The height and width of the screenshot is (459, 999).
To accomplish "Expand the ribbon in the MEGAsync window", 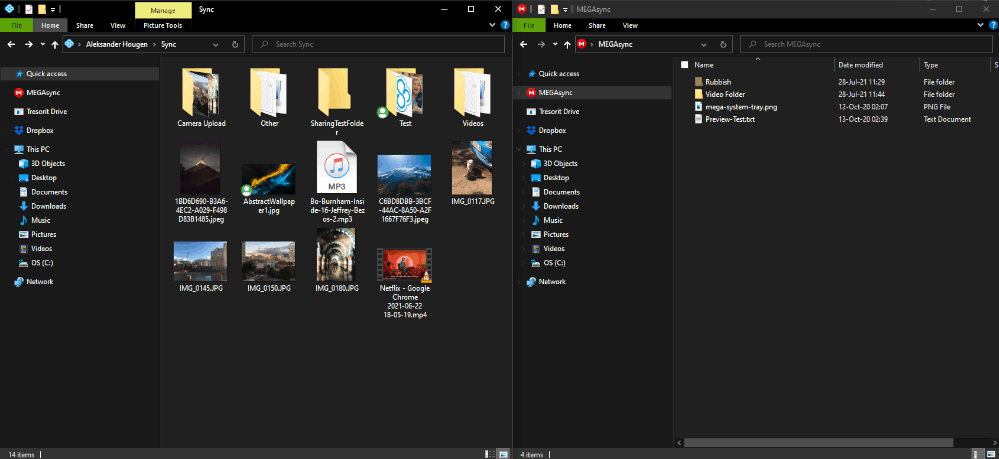I will coord(982,24).
